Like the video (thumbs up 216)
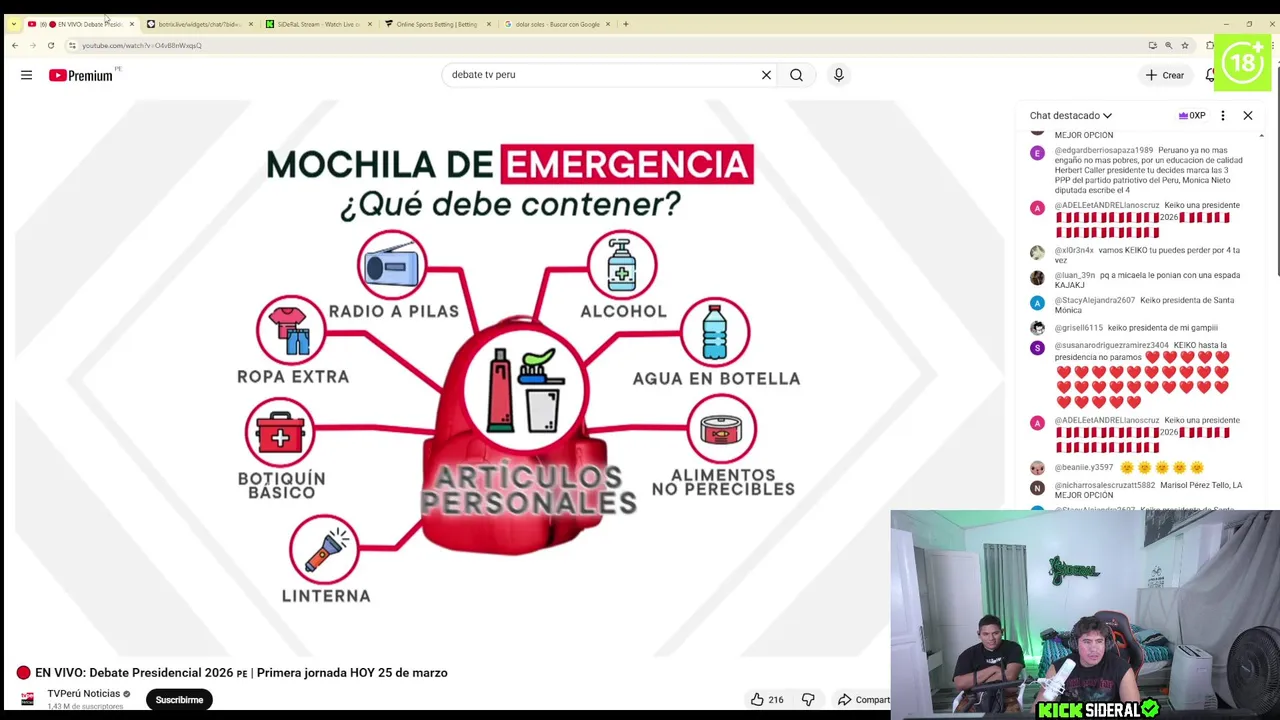The image size is (1280, 720). [766, 700]
